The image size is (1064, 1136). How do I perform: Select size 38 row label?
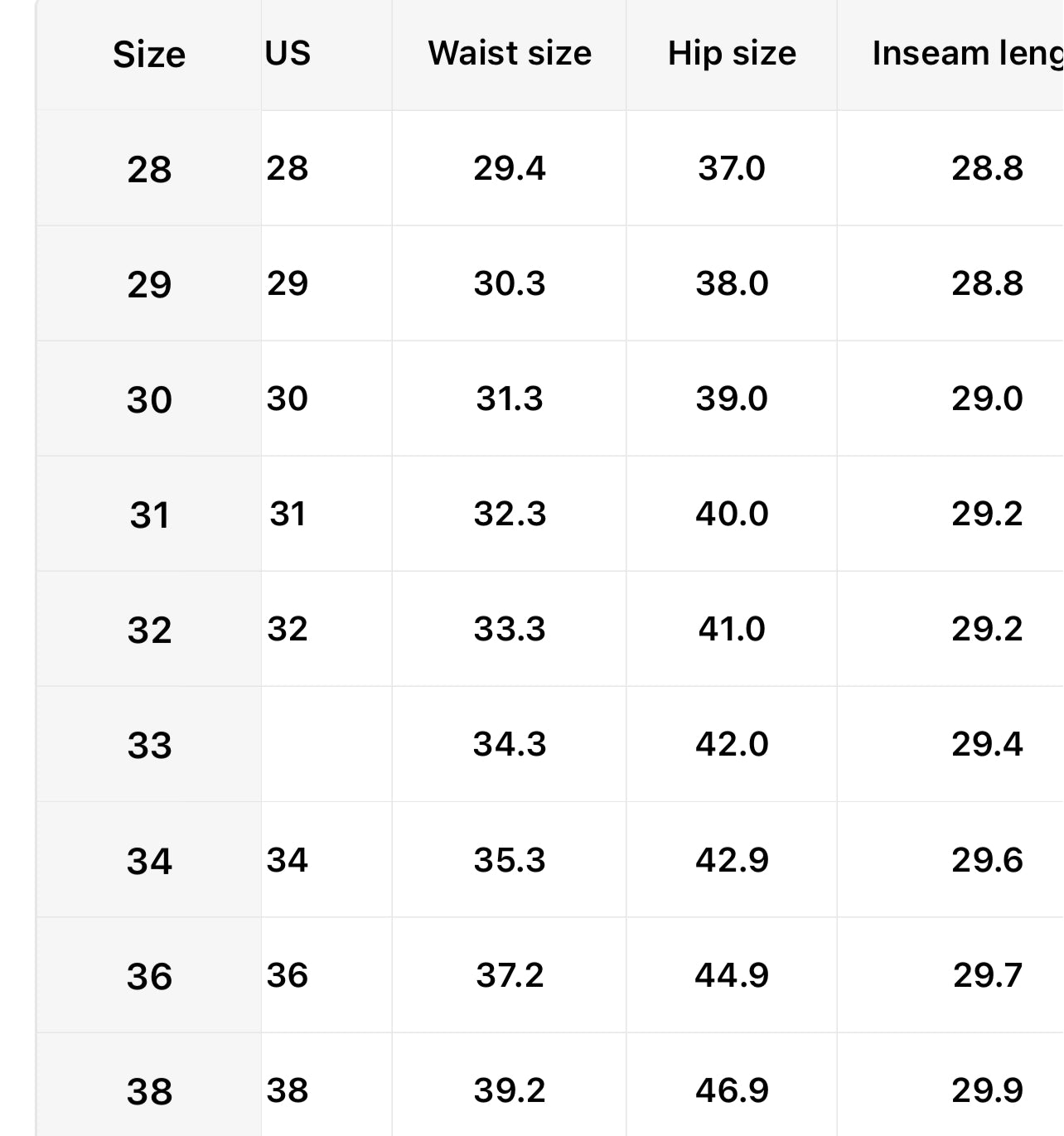coord(149,1091)
